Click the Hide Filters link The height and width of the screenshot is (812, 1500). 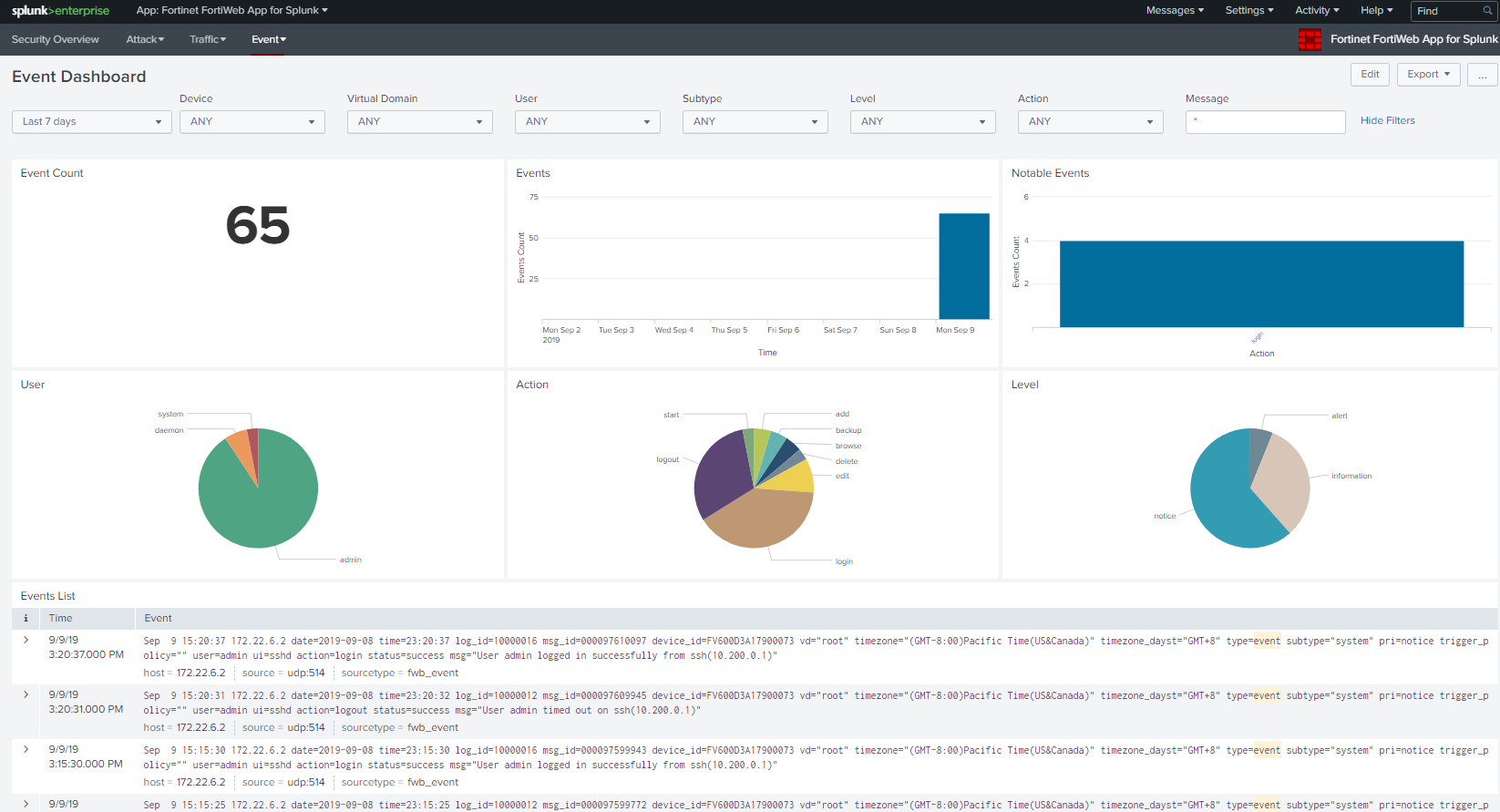click(x=1387, y=120)
